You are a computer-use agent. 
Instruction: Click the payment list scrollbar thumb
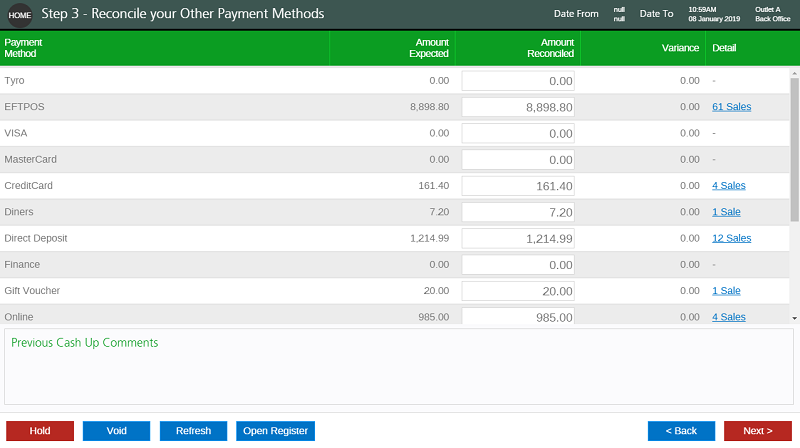794,150
